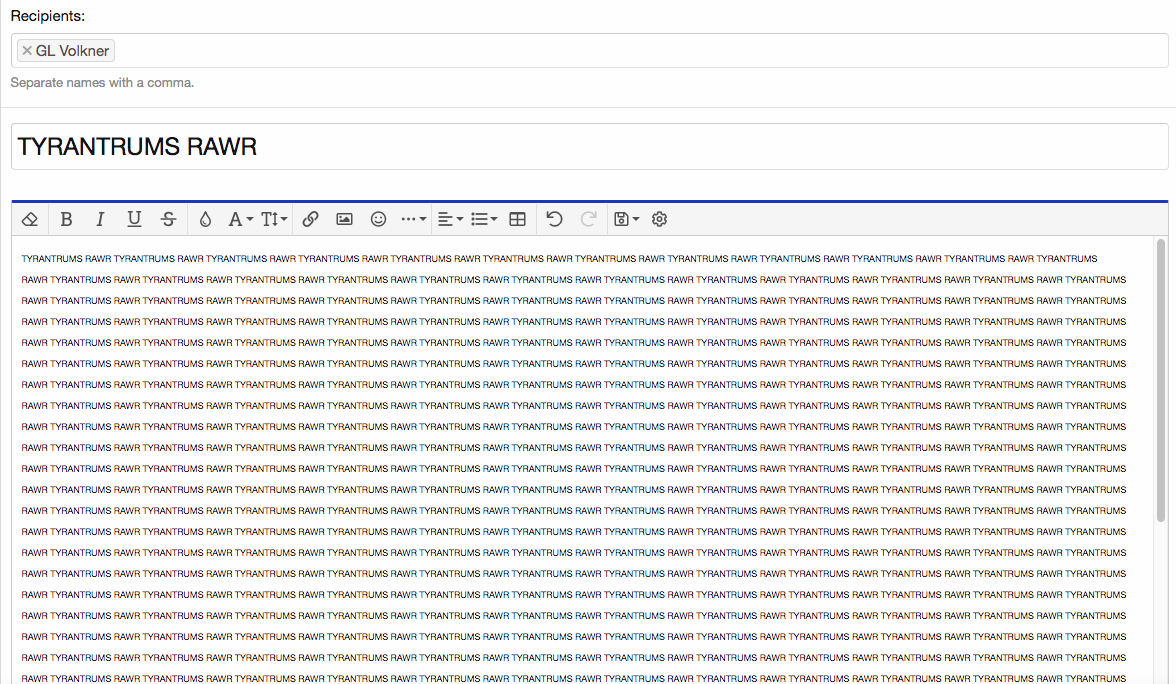The image size is (1176, 684).
Task: Open the text color droplet picker
Action: point(205,219)
